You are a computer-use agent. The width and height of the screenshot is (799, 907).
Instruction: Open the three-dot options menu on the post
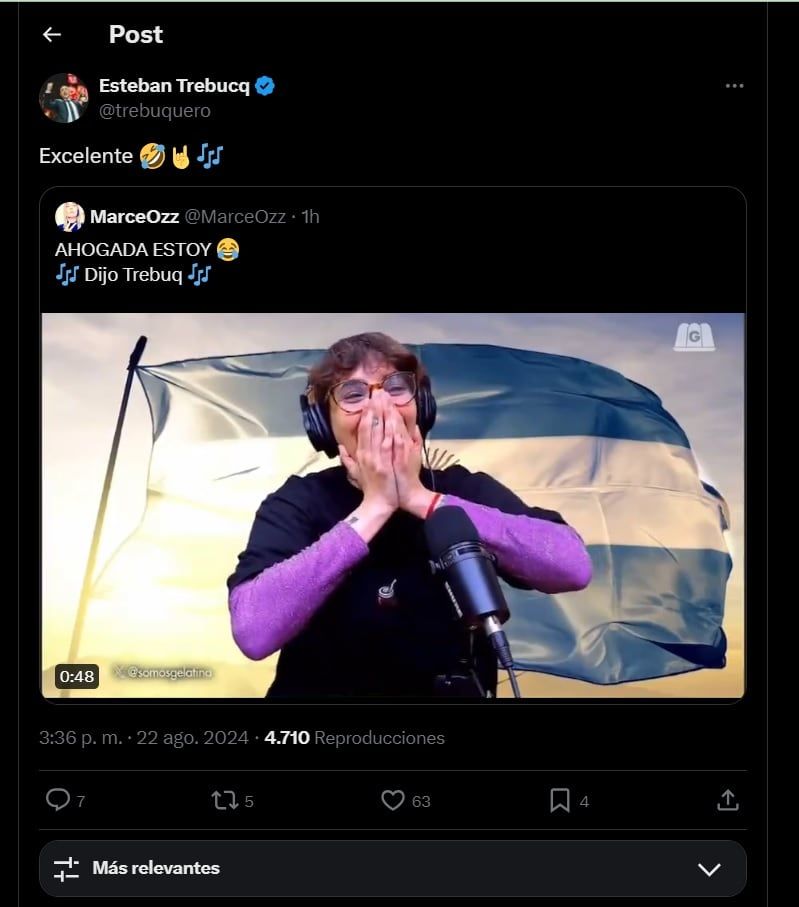point(736,86)
